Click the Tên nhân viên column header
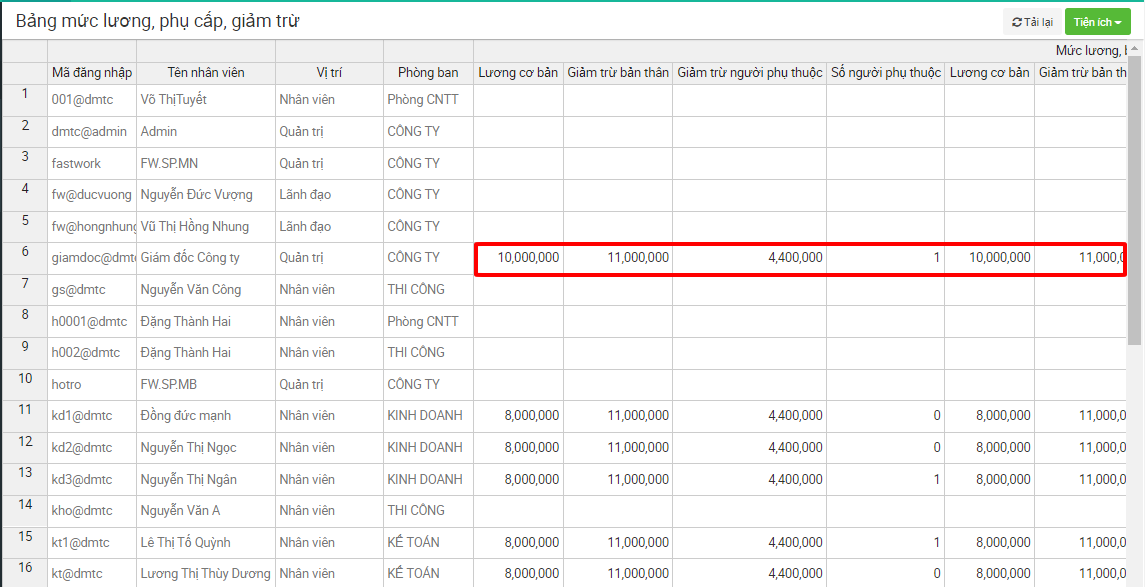Viewport: 1145px width, 587px height. click(x=206, y=73)
